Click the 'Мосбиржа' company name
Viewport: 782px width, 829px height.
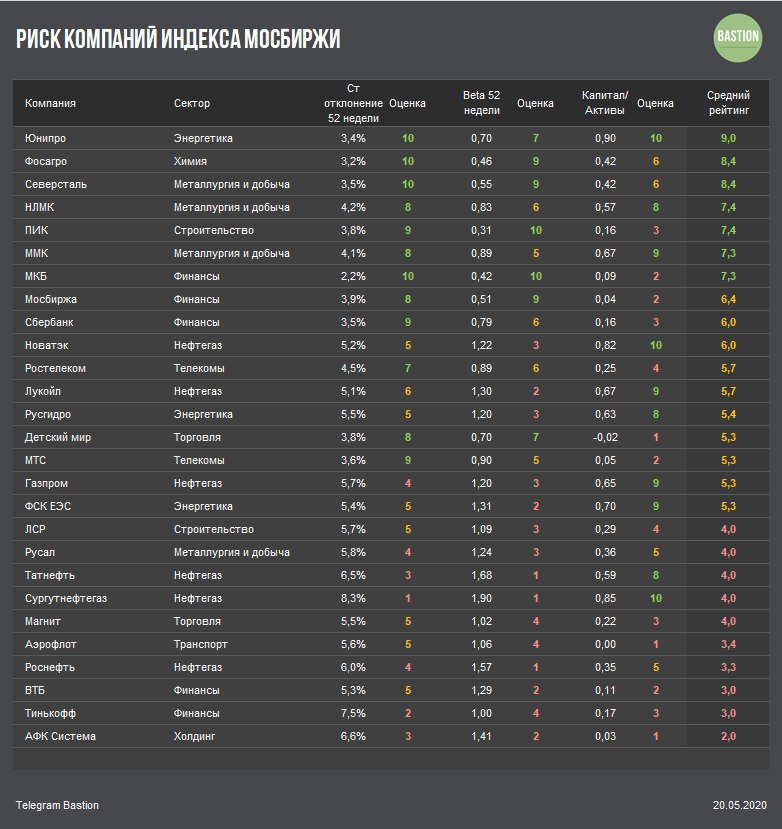tap(51, 299)
